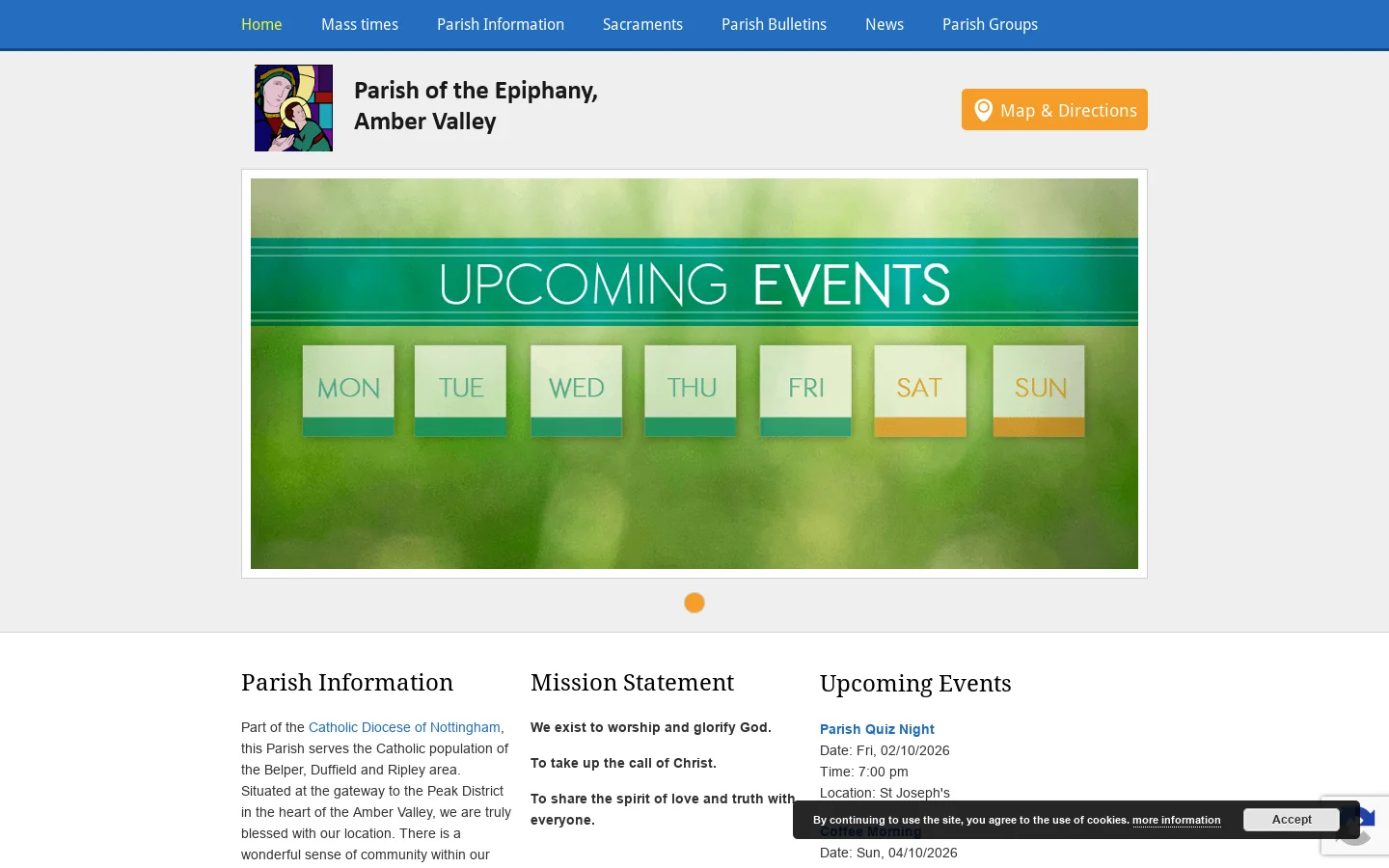This screenshot has height=868, width=1389.
Task: Select the Sacraments menu item
Action: (x=642, y=24)
